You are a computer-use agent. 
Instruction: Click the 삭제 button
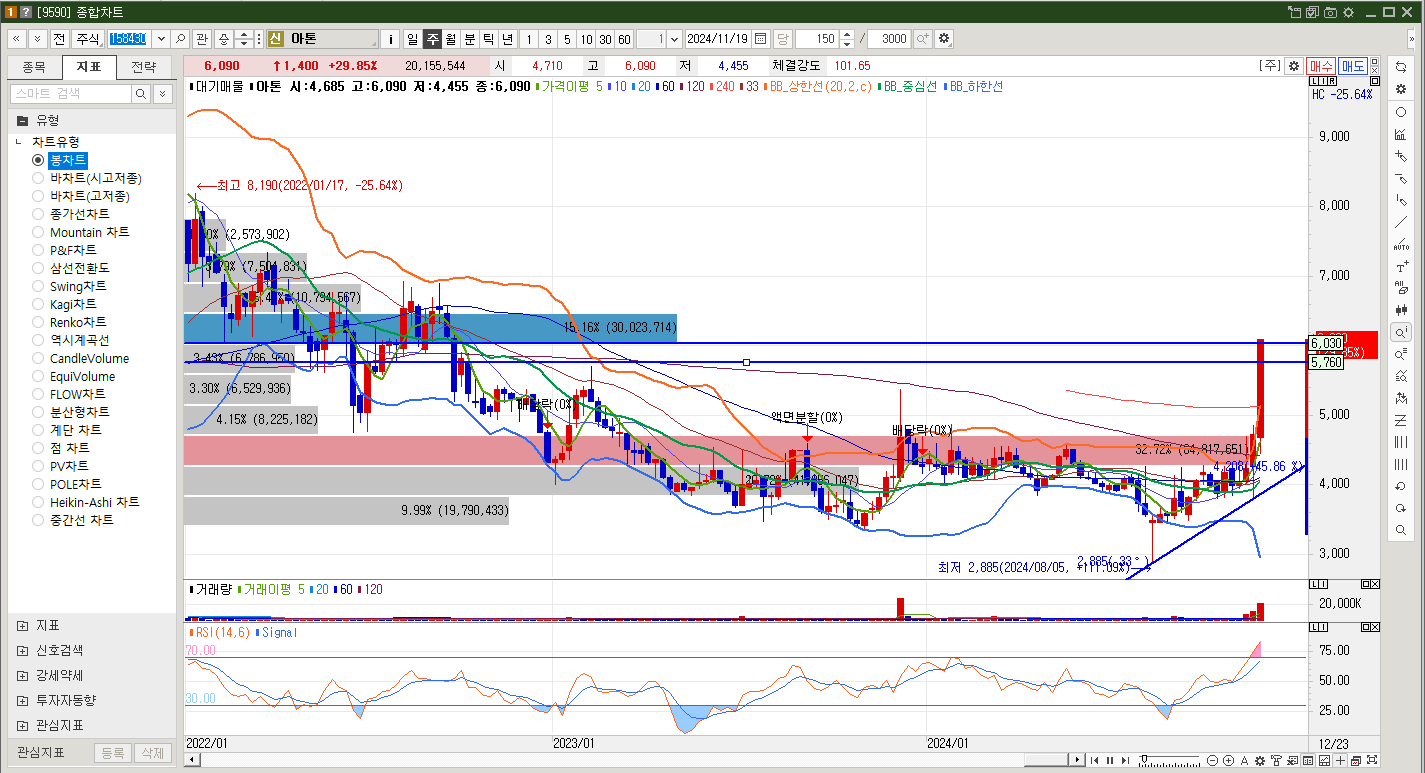click(152, 753)
